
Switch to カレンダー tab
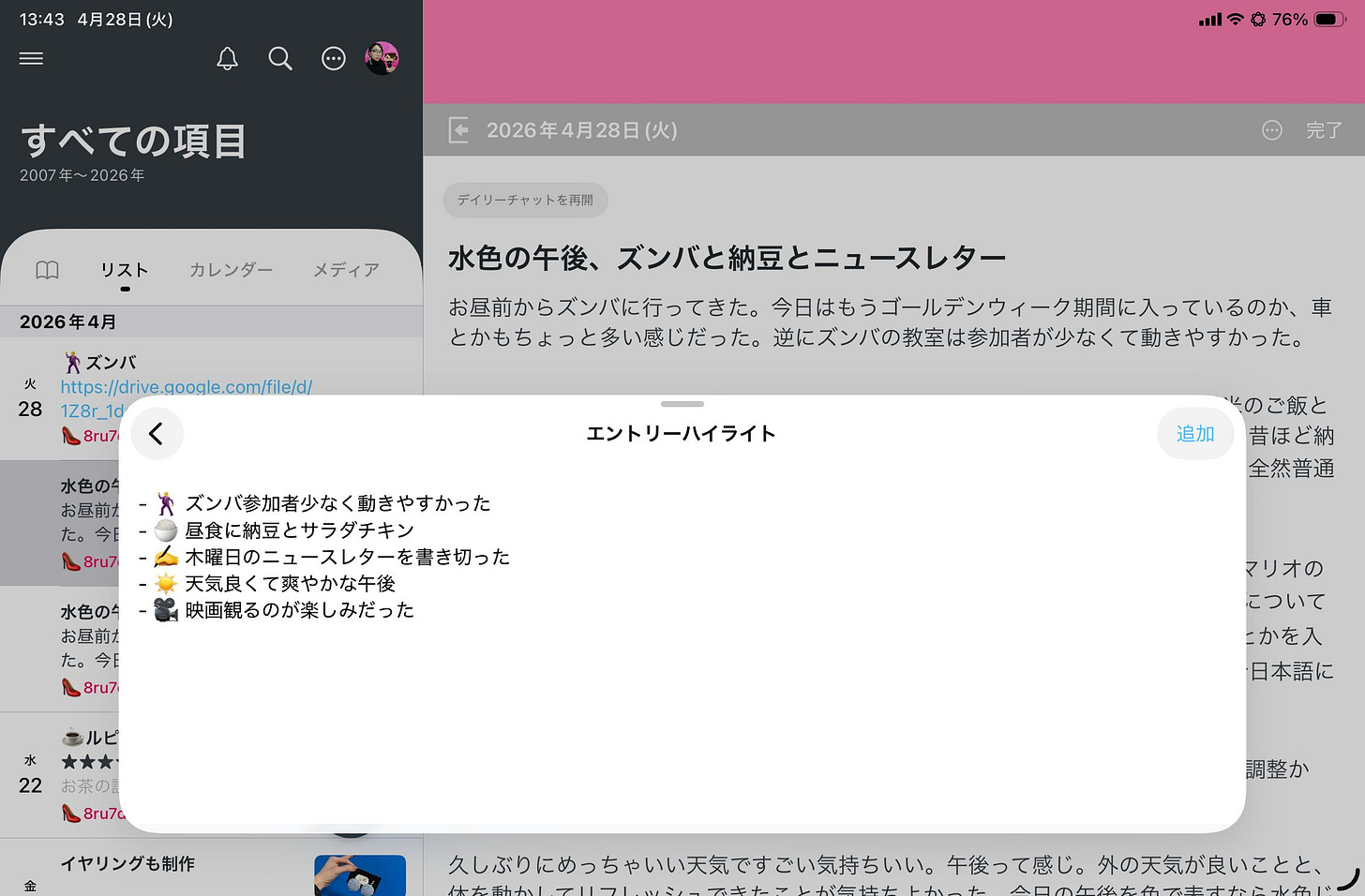click(231, 270)
